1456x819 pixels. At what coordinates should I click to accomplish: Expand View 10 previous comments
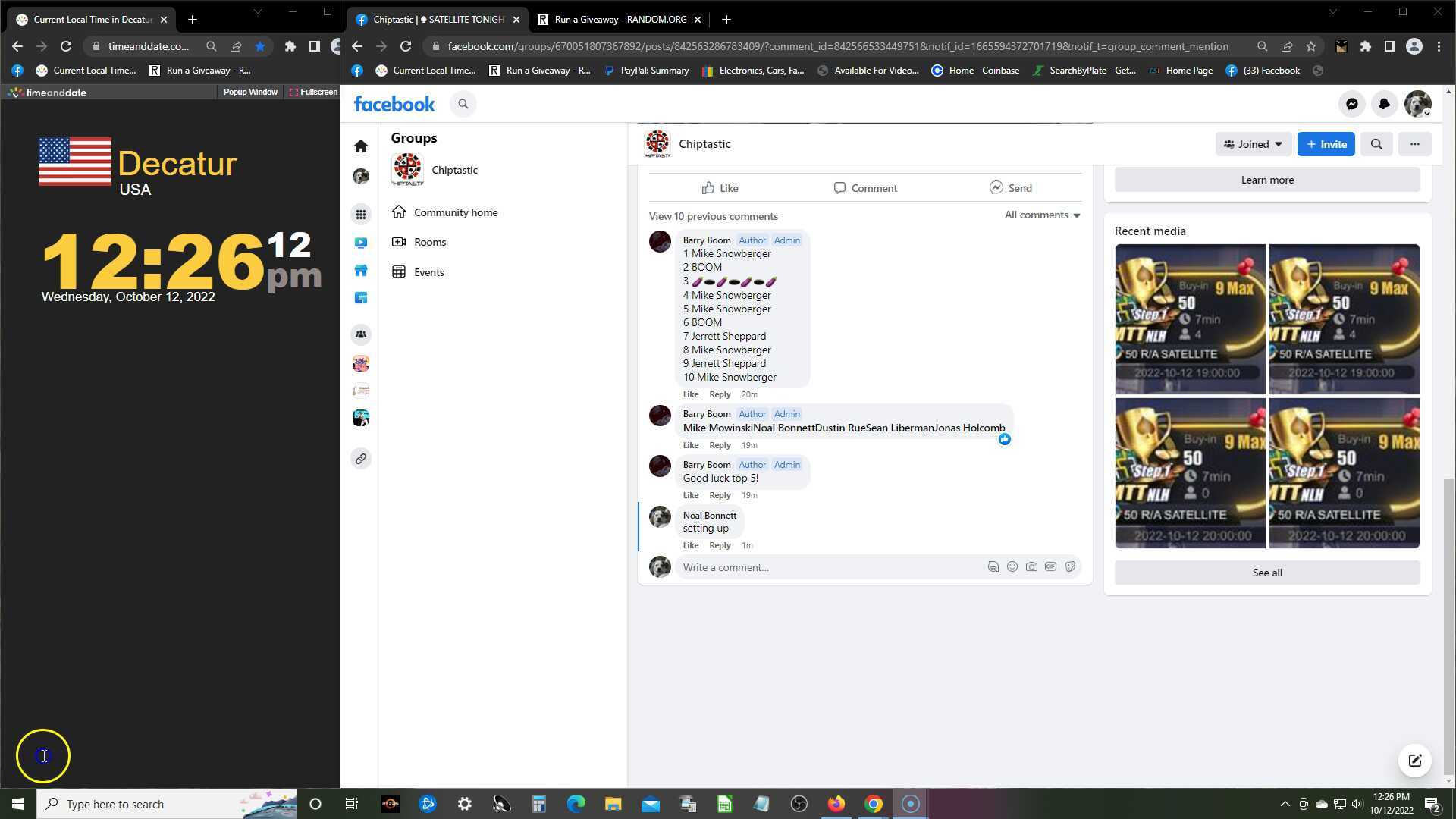tap(713, 216)
